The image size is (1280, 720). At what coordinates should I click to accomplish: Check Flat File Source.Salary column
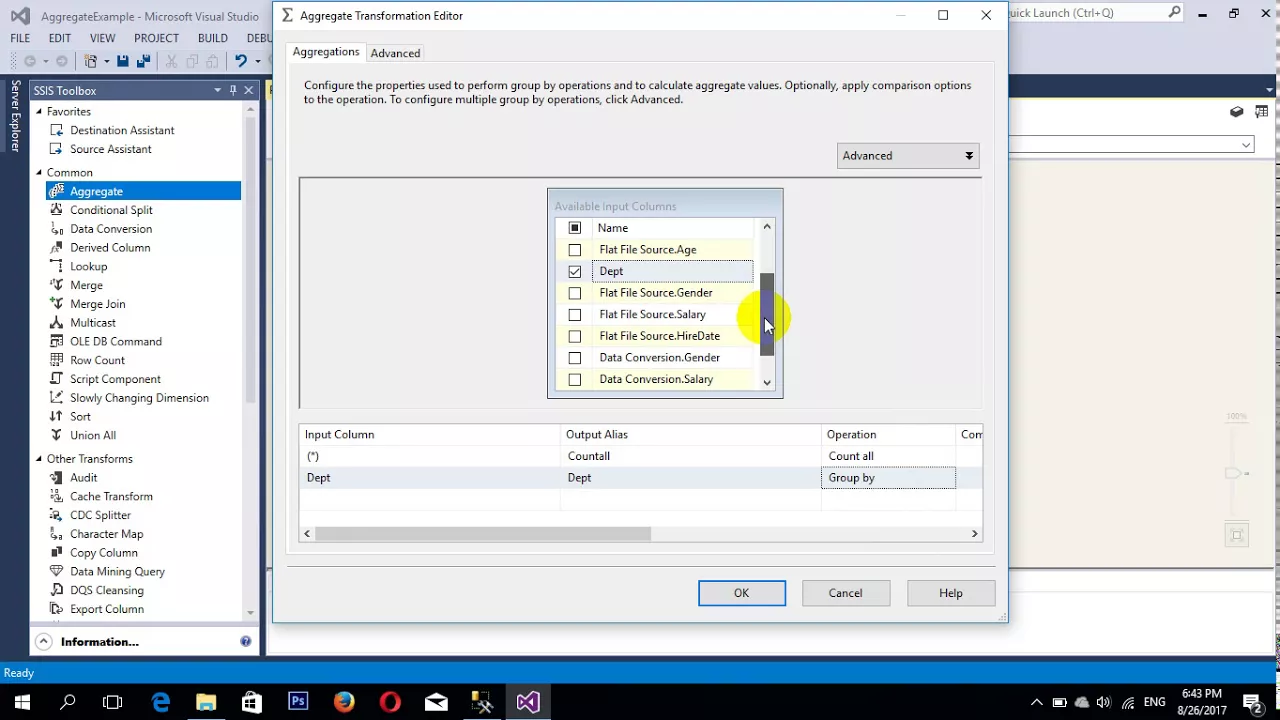[575, 315]
